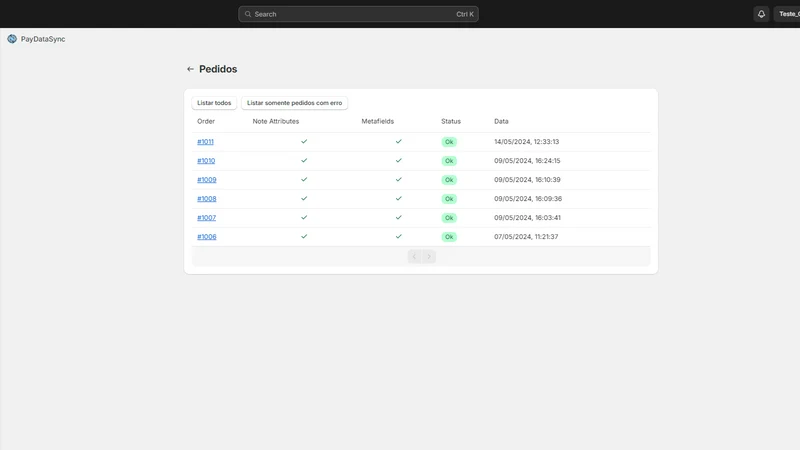Click the Data column header
800x450 pixels.
click(x=501, y=121)
